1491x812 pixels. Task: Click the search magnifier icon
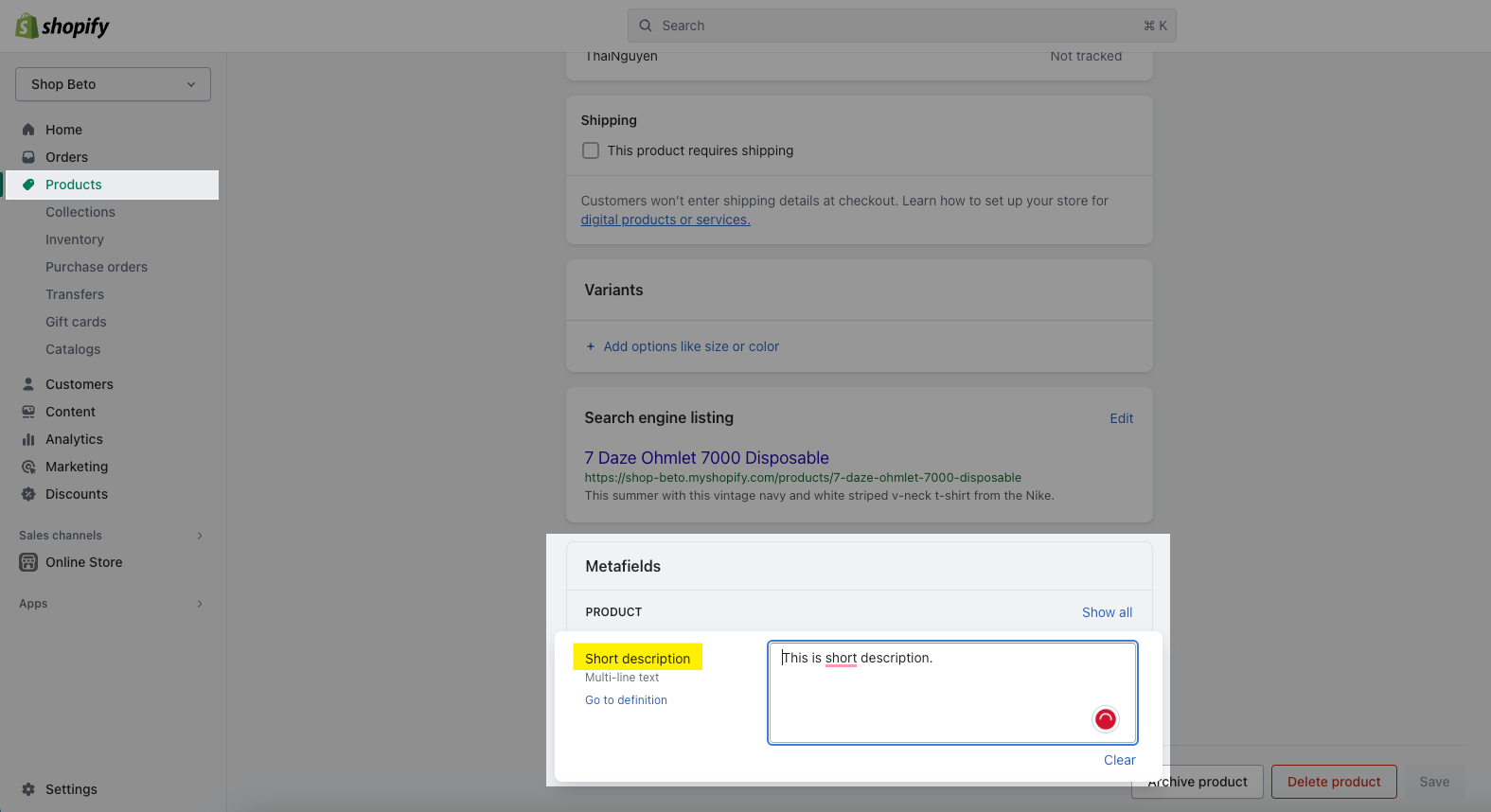[x=646, y=26]
